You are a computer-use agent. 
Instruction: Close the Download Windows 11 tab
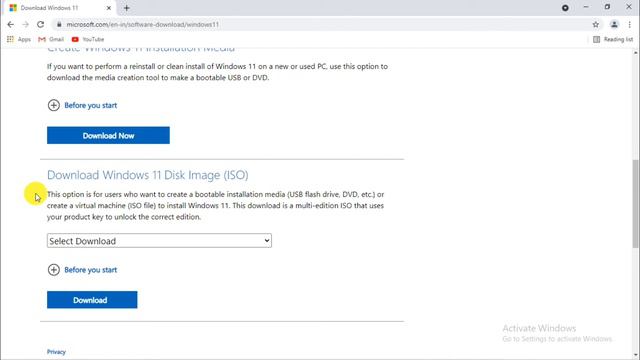pyautogui.click(x=109, y=8)
